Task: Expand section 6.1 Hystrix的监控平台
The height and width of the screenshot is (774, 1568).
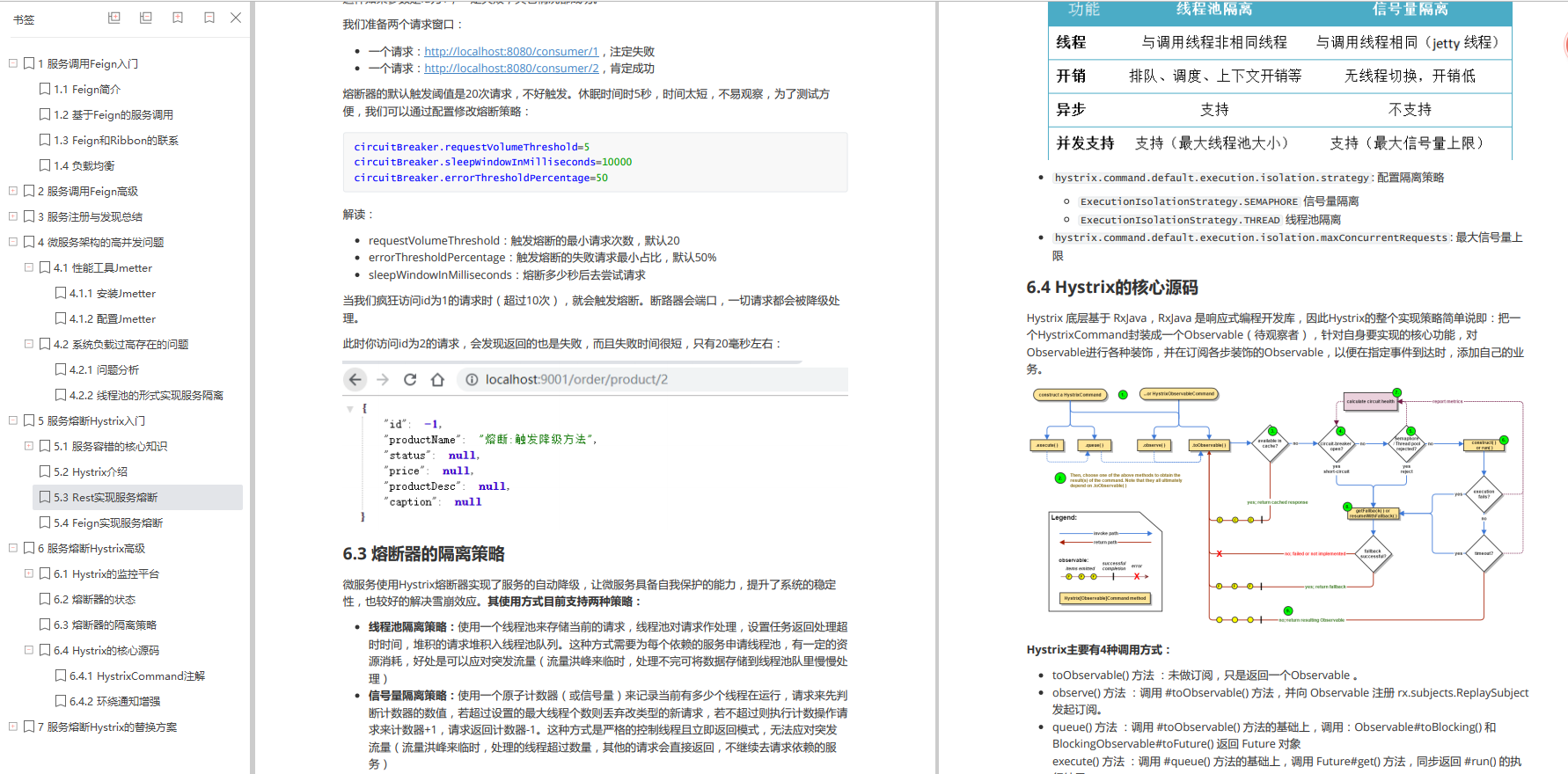Action: 29,573
